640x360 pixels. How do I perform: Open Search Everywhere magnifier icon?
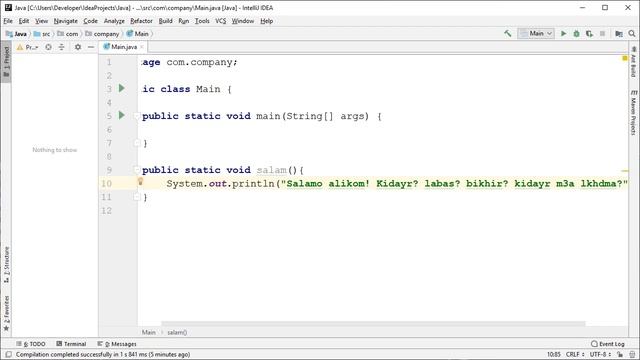coord(632,33)
